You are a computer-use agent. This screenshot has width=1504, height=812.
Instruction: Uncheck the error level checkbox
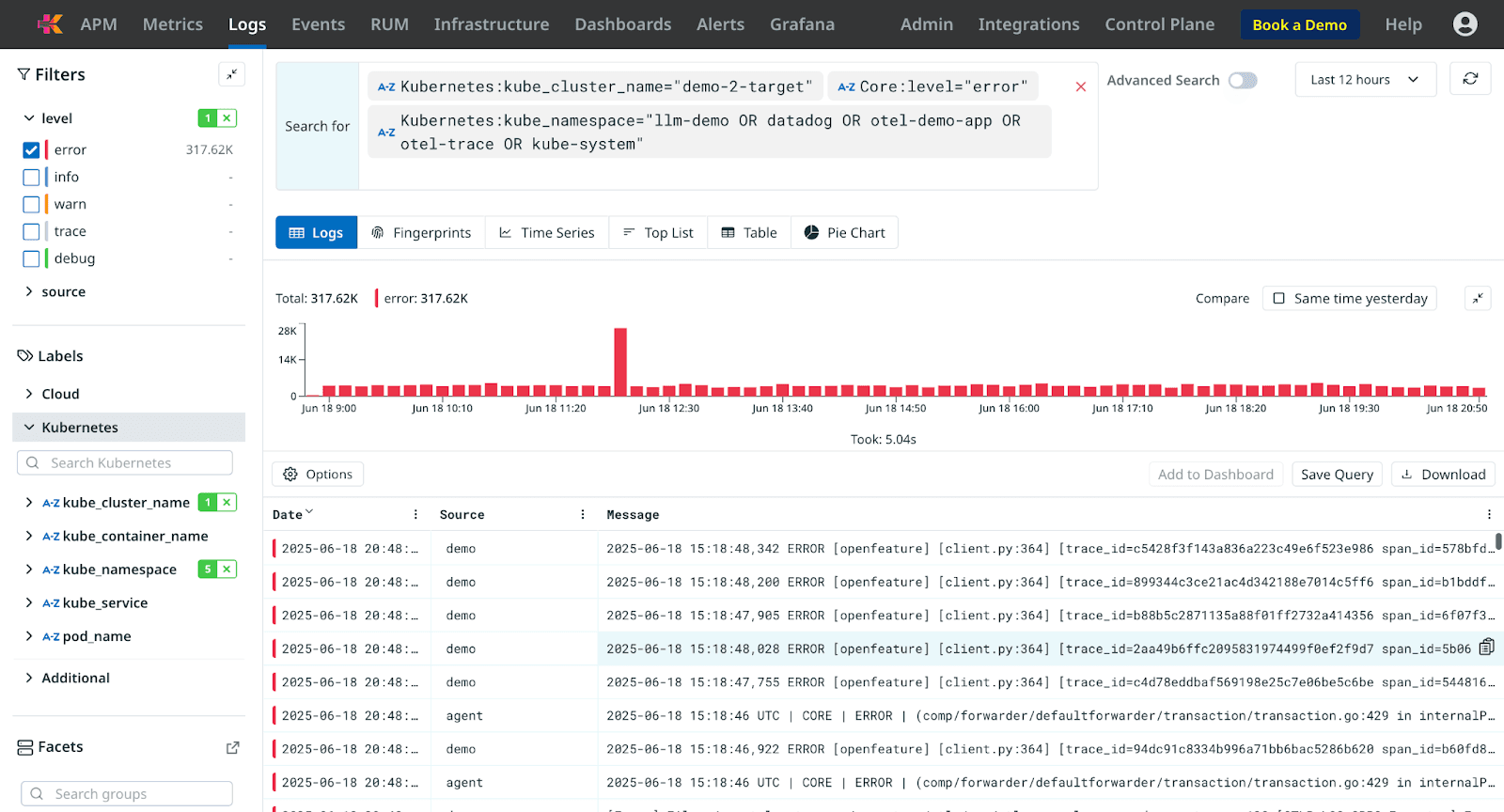click(x=31, y=150)
